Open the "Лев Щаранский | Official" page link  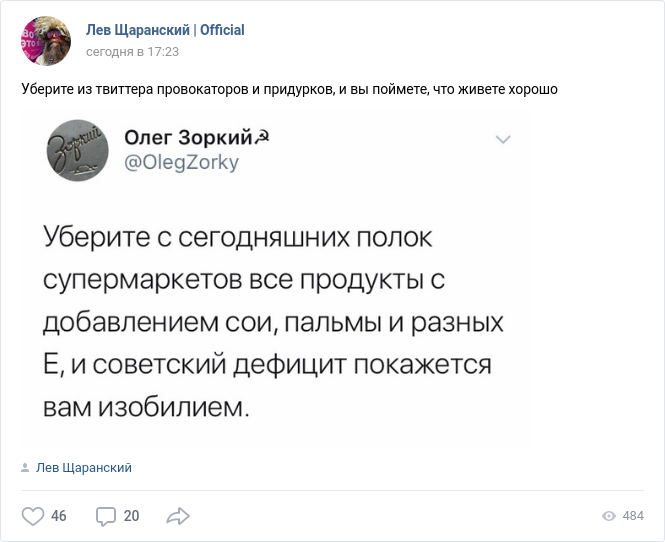point(165,30)
